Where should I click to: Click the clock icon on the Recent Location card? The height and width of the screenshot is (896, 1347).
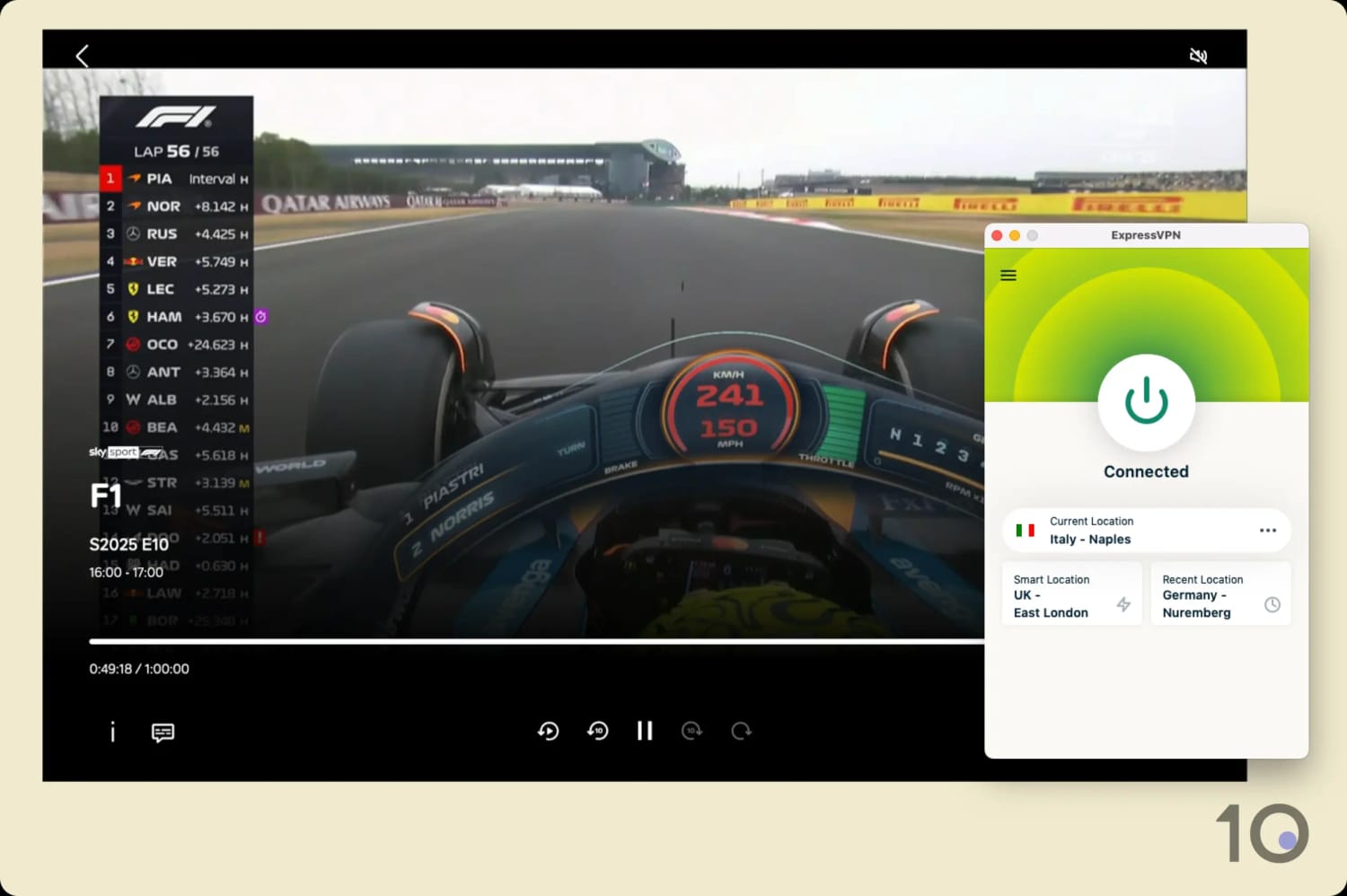pyautogui.click(x=1272, y=604)
